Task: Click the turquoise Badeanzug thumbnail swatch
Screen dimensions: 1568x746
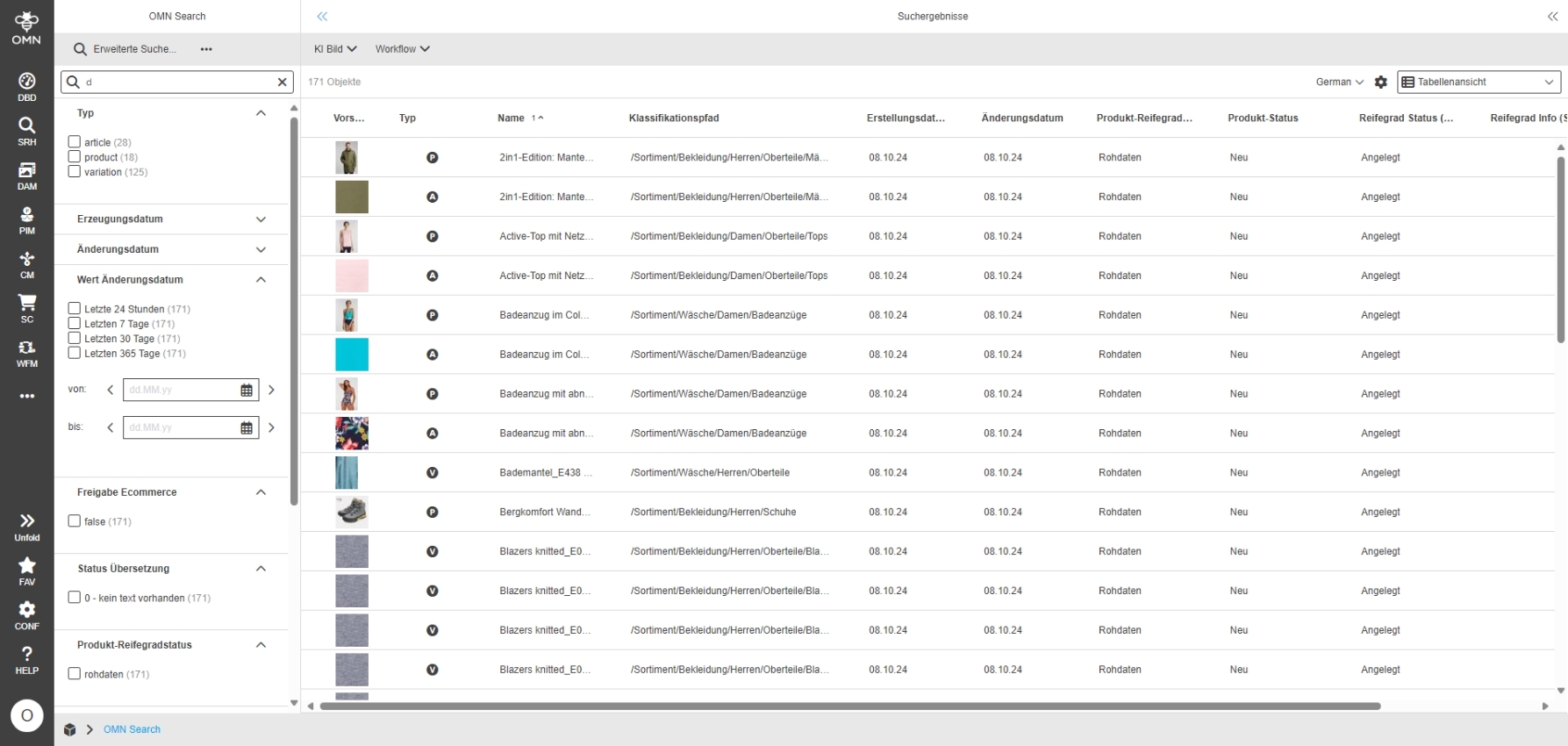Action: [x=352, y=355]
